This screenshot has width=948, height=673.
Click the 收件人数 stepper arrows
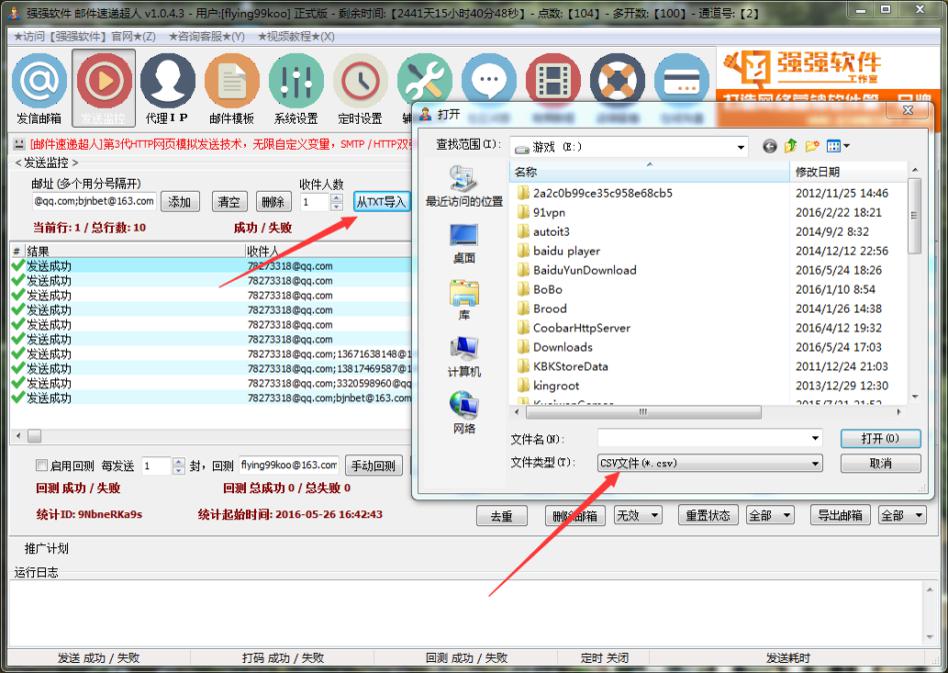(x=337, y=201)
